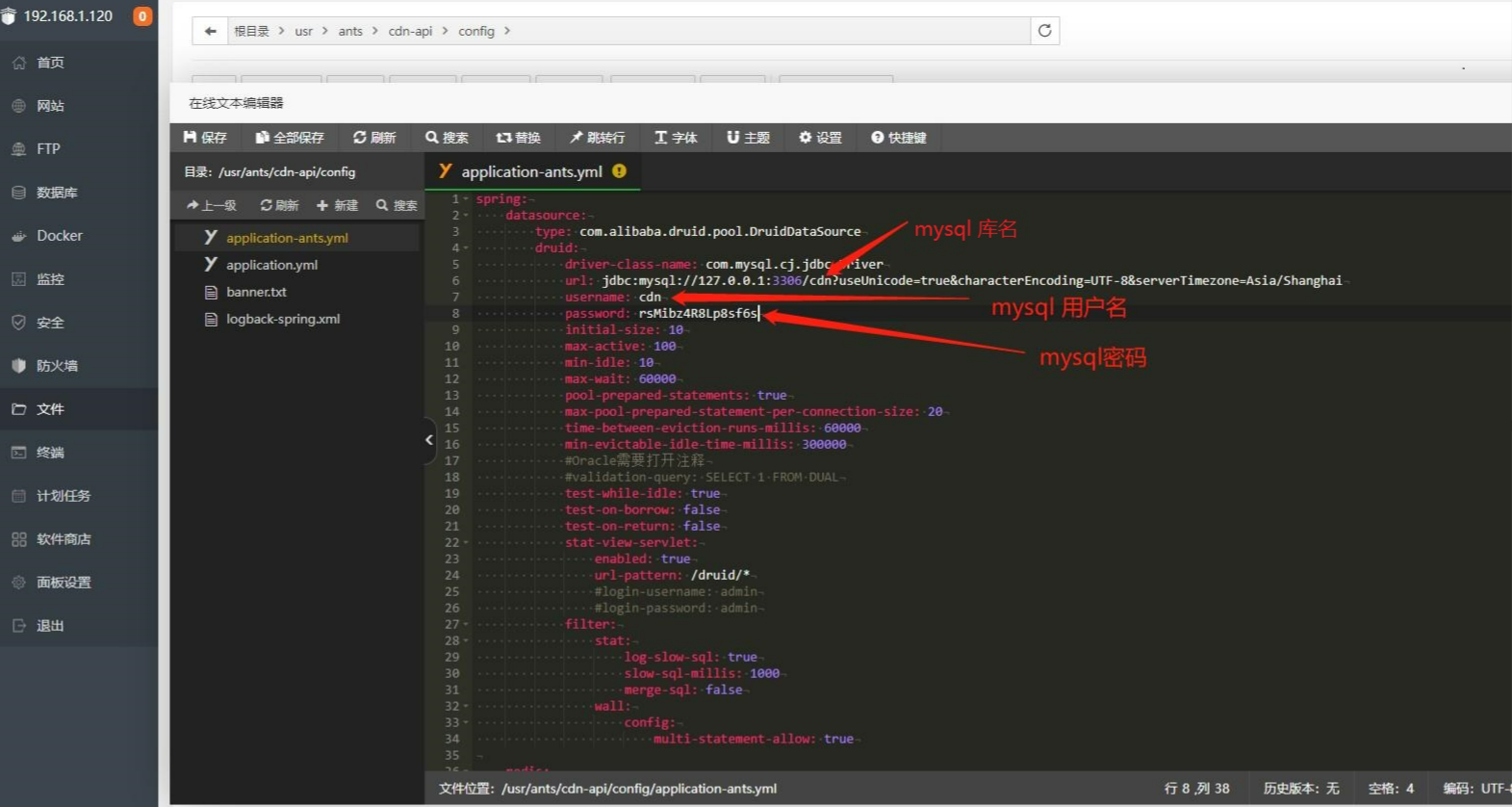This screenshot has height=807, width=1512.
Task: Click 编码 encoding in status bar
Action: coord(1476,788)
